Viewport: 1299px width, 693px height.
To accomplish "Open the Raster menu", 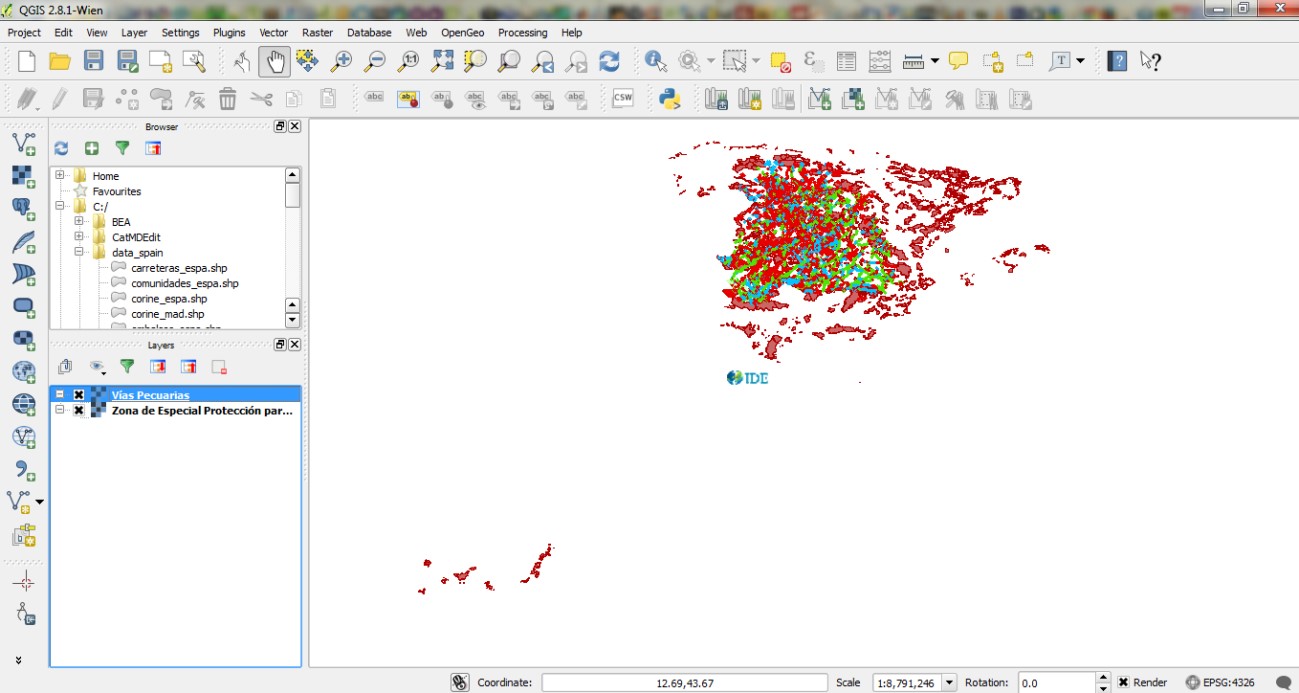I will tap(317, 33).
